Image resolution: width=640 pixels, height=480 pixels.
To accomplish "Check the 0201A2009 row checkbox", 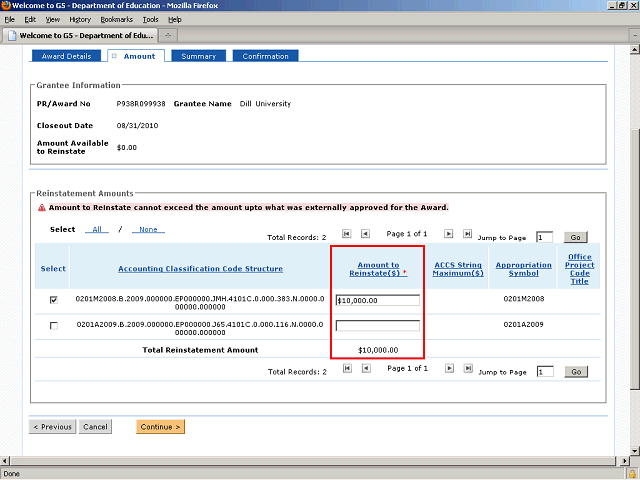I will click(x=53, y=326).
